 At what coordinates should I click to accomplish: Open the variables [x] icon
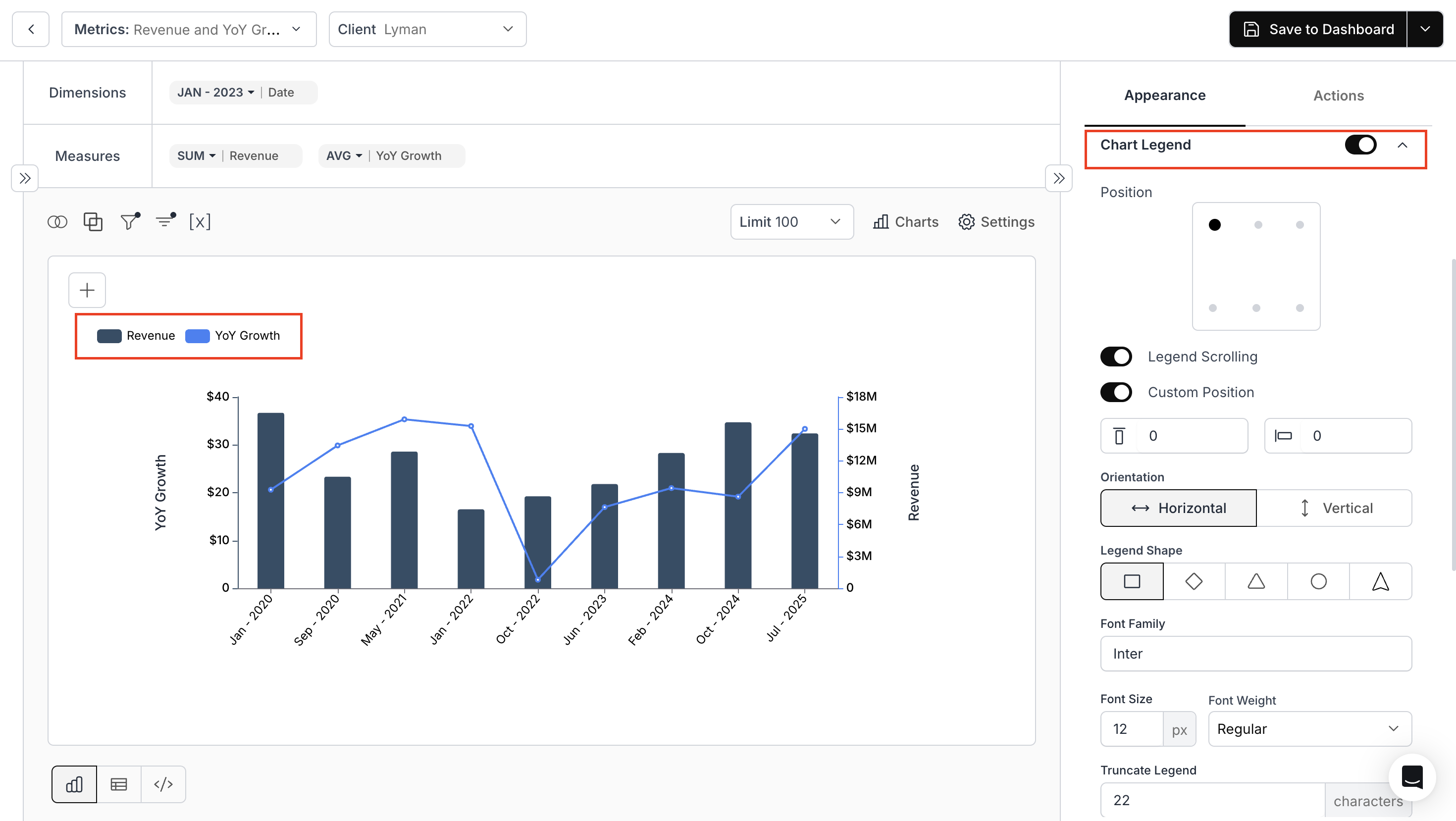point(200,221)
